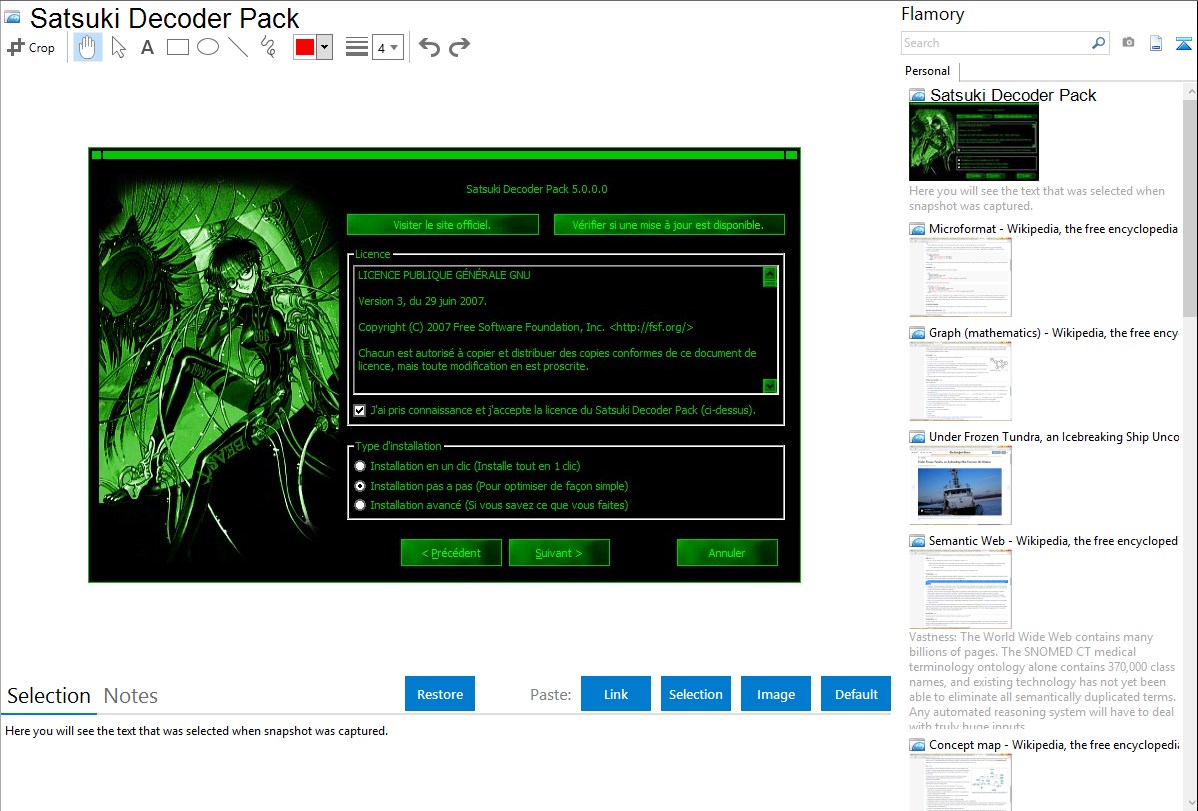
Task: Click the camera capture icon
Action: 1128,43
